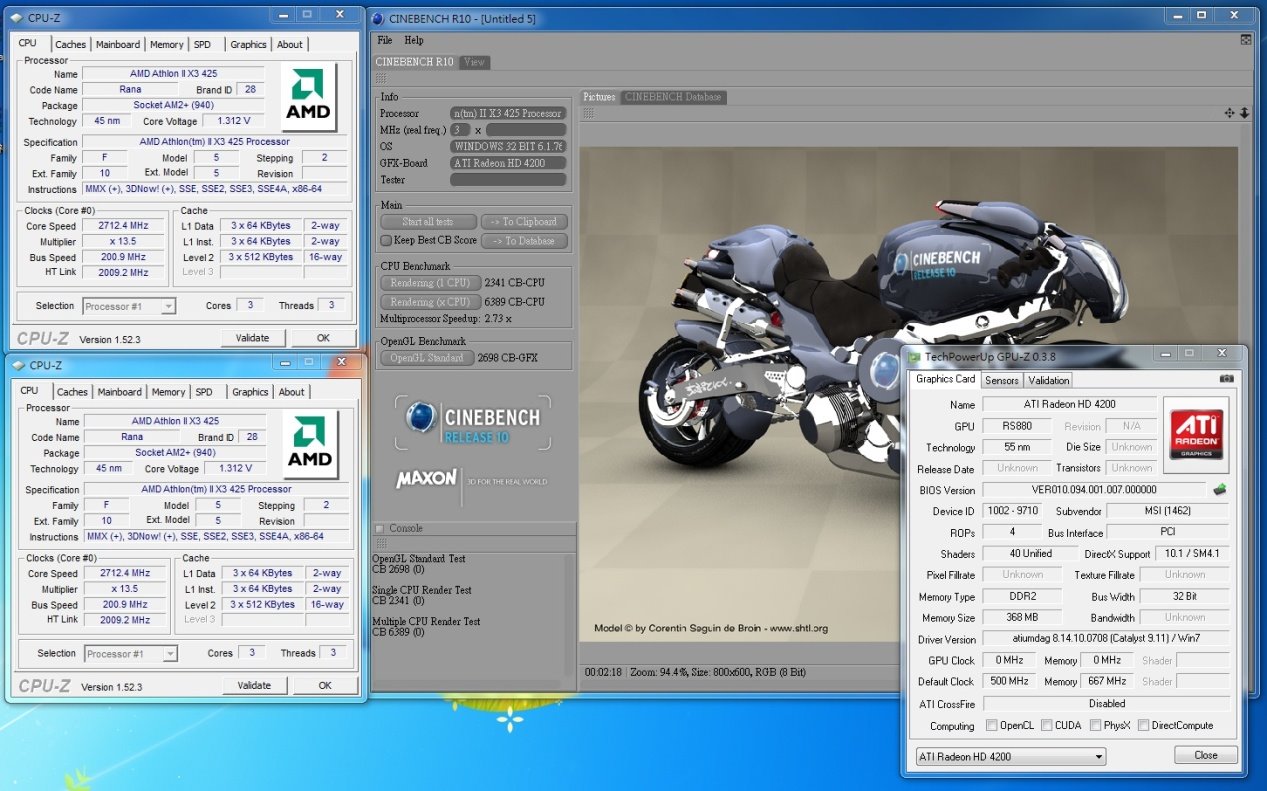
Task: Enable the Keep Best CB Score checkbox
Action: pyautogui.click(x=386, y=241)
